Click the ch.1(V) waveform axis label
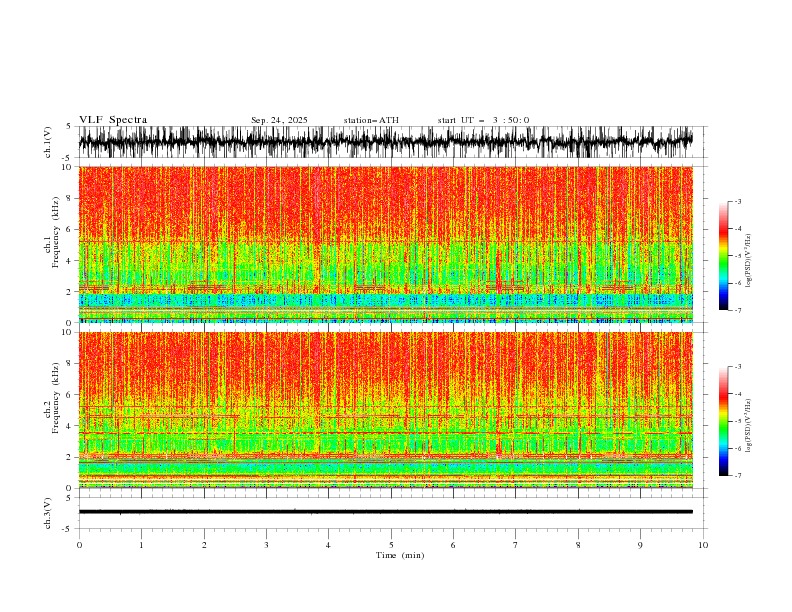Screen dimensions: 792x612 (x=48, y=142)
